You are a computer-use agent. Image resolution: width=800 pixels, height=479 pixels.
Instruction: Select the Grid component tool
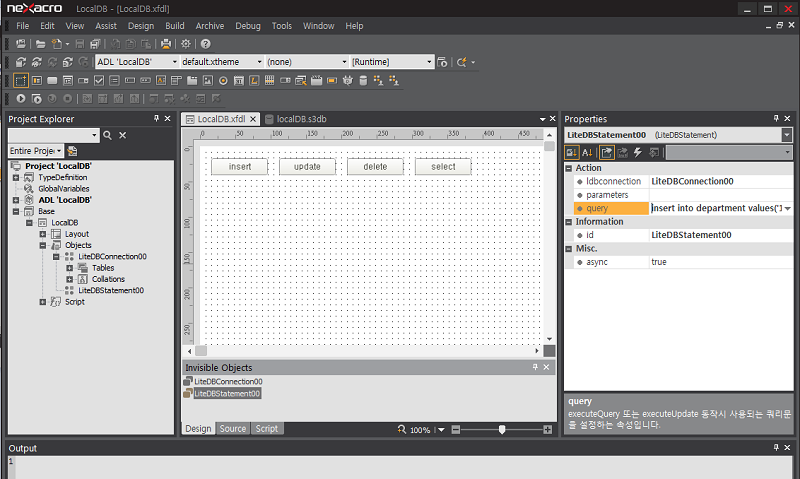(269, 81)
